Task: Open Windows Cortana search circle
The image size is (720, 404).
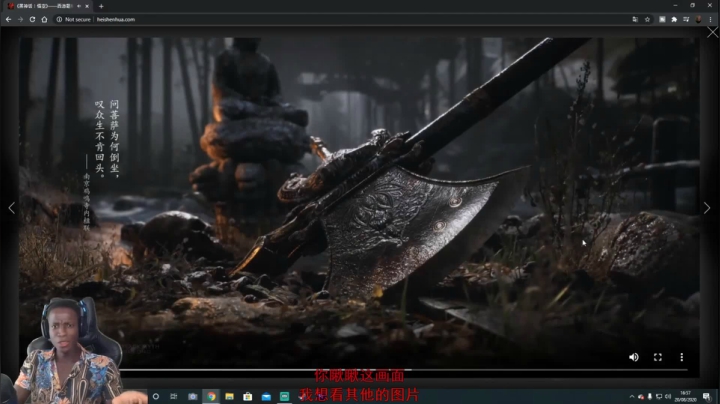Action: click(x=156, y=396)
